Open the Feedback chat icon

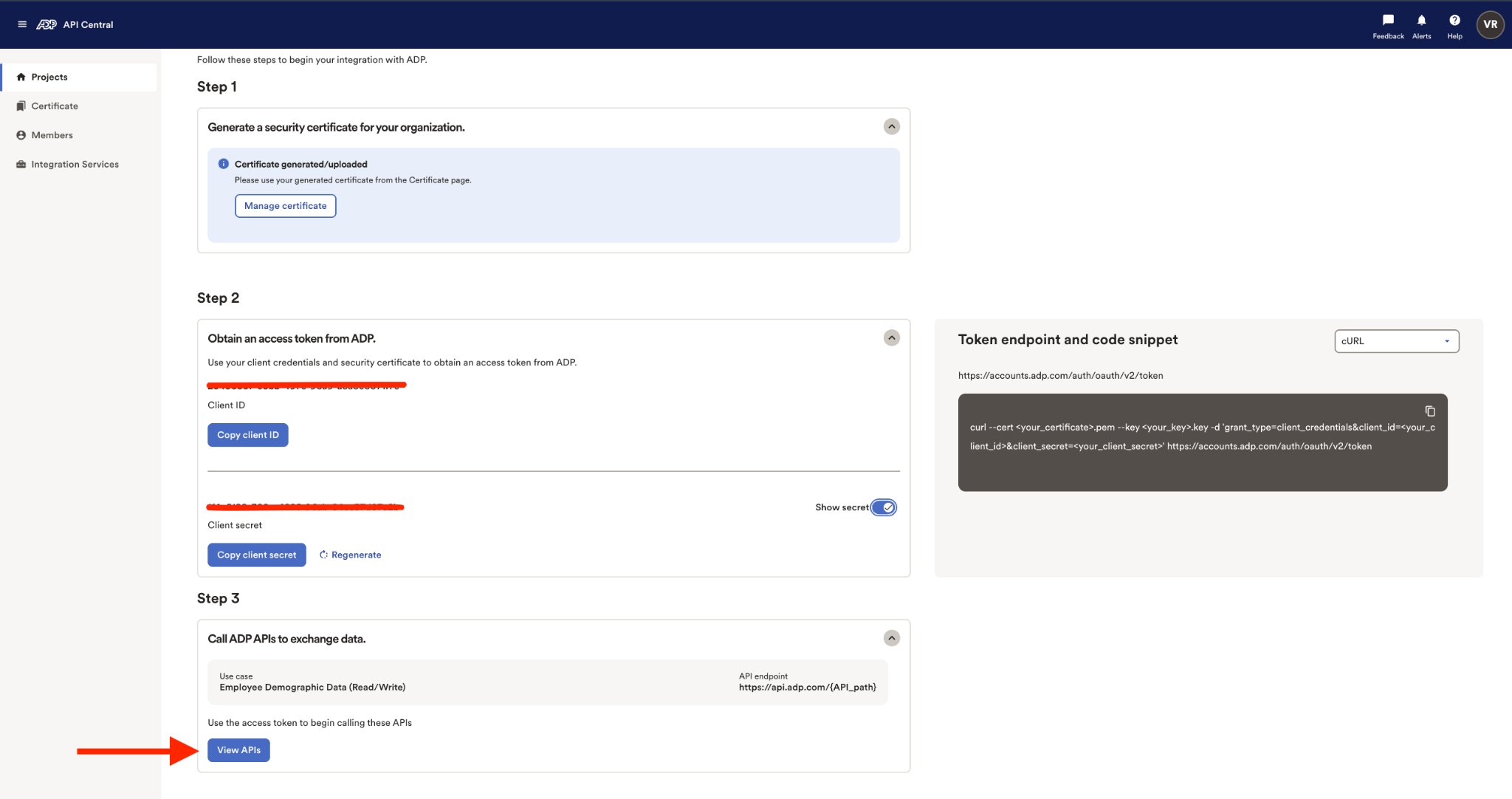[x=1388, y=21]
